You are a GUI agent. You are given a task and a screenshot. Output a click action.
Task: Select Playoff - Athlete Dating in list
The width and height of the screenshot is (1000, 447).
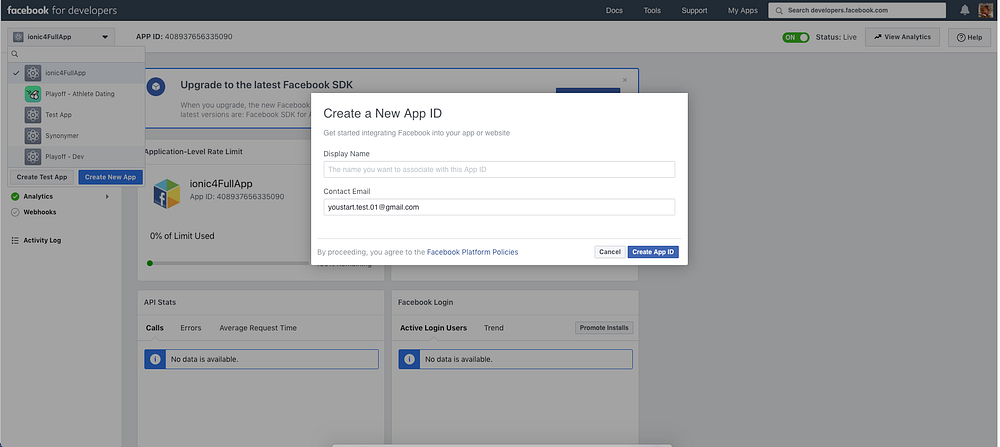pos(77,94)
